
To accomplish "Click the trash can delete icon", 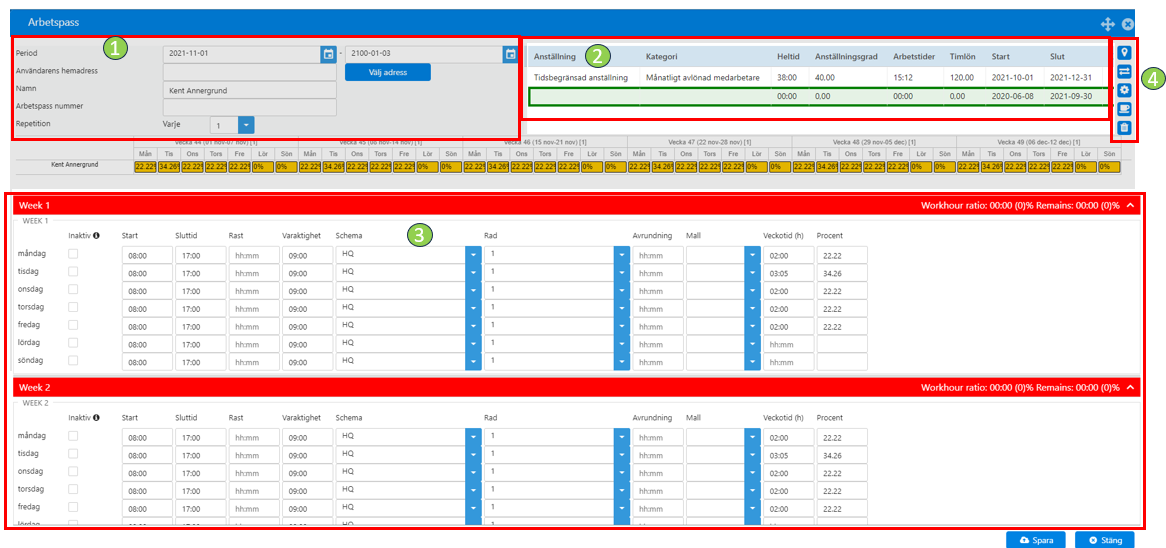I will click(x=1125, y=127).
